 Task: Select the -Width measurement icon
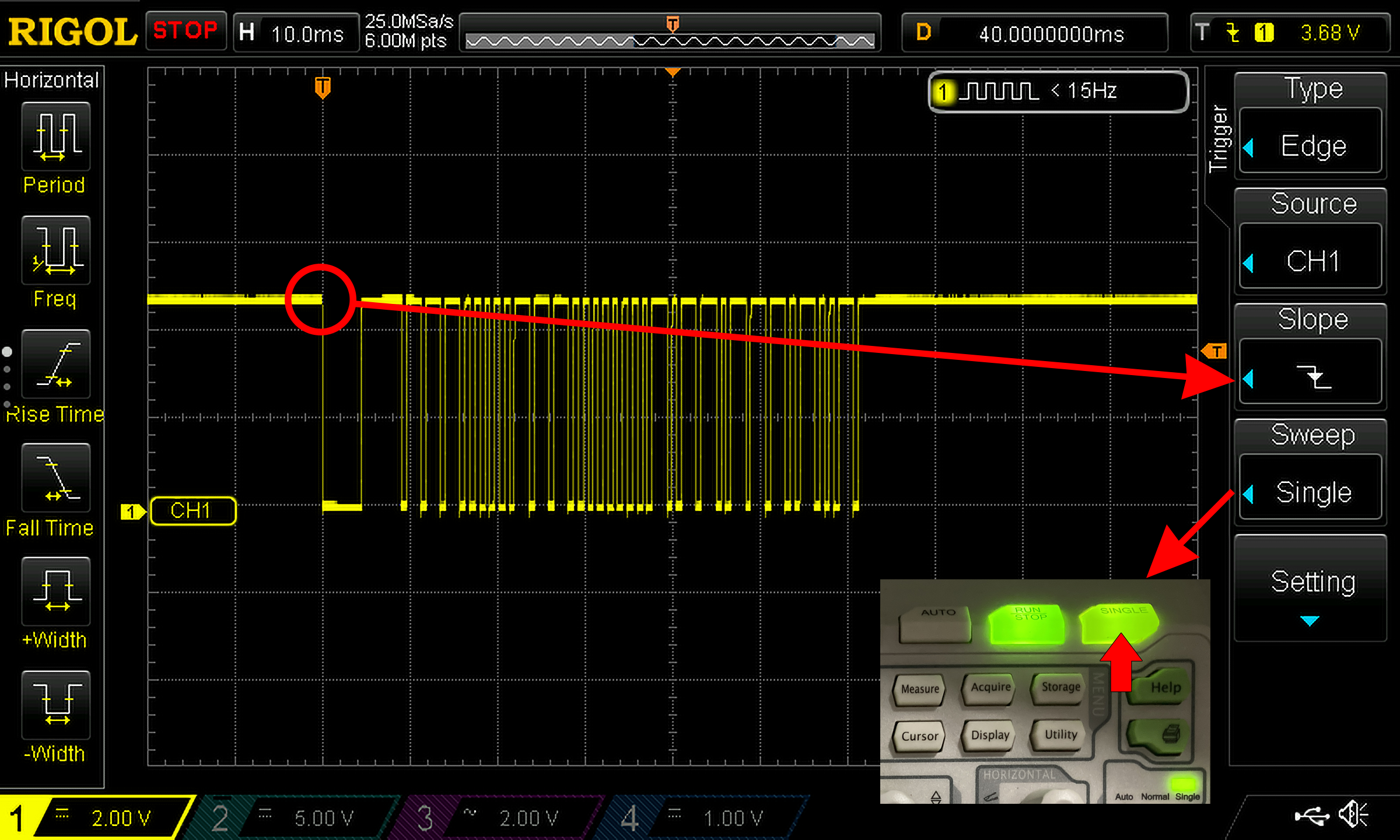point(56,705)
